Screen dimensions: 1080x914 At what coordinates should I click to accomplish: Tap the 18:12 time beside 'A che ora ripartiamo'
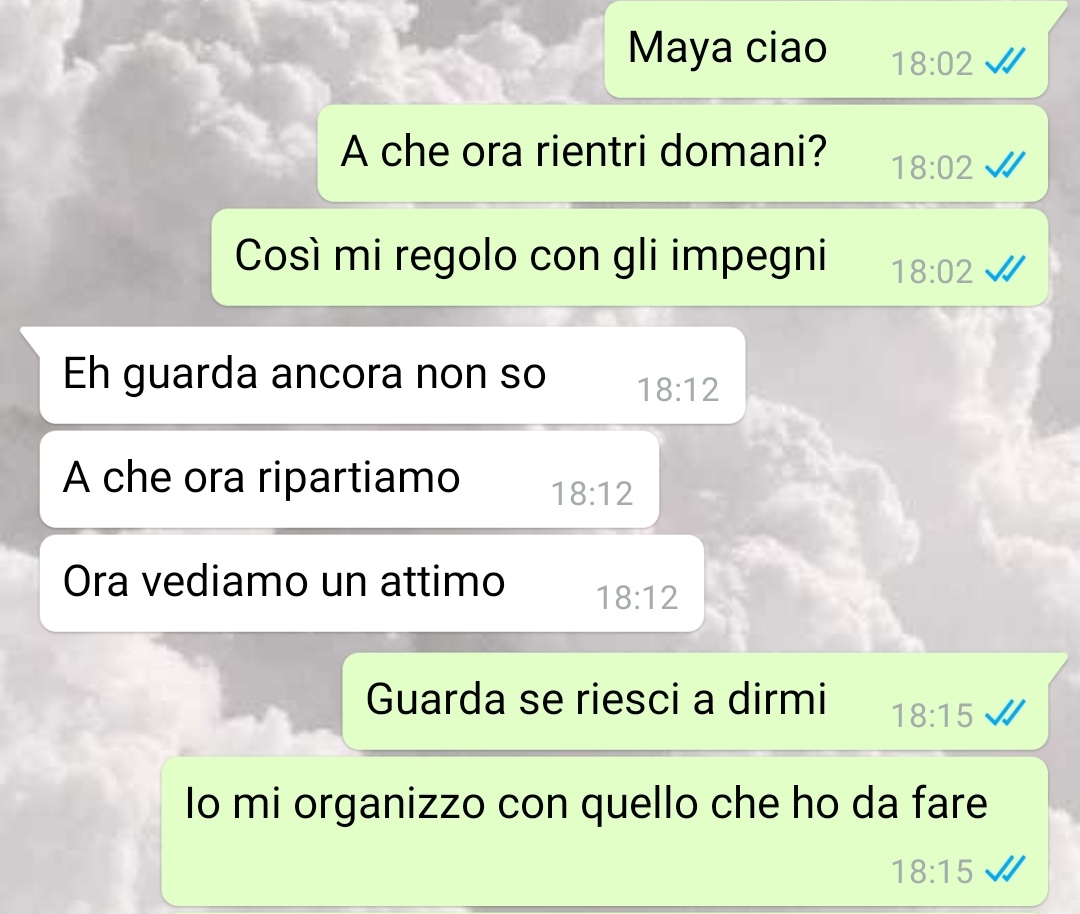[592, 494]
